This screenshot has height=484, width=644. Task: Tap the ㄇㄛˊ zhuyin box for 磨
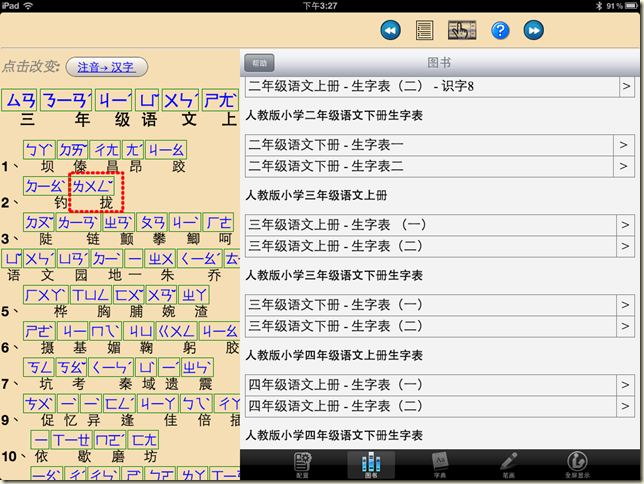click(110, 440)
